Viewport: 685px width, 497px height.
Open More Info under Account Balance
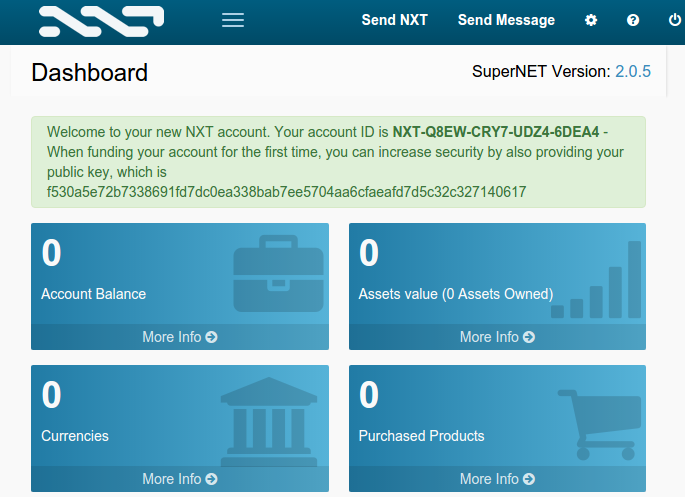click(180, 337)
